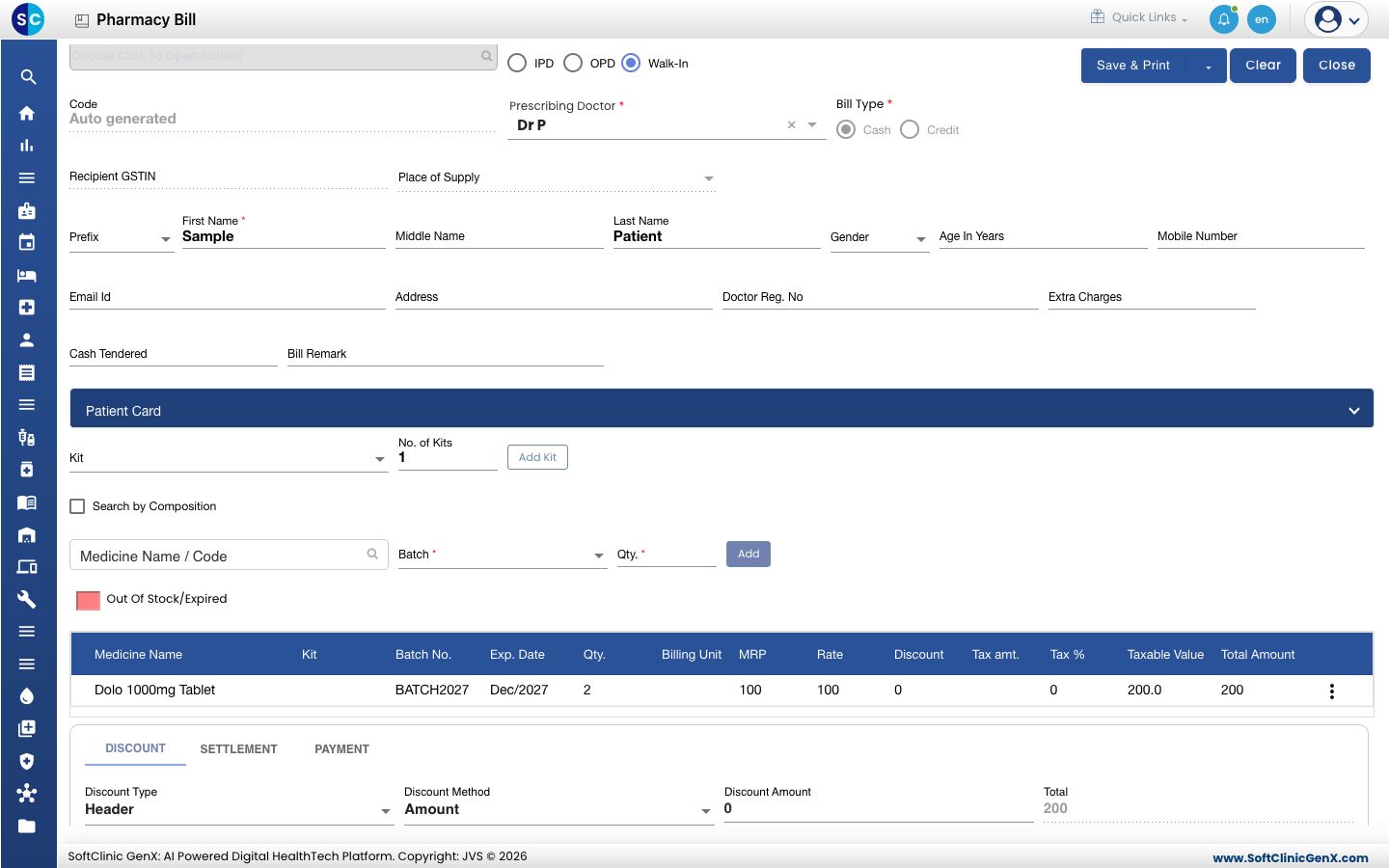The width and height of the screenshot is (1389, 868).
Task: Click the Add Kit button
Action: pyautogui.click(x=537, y=457)
